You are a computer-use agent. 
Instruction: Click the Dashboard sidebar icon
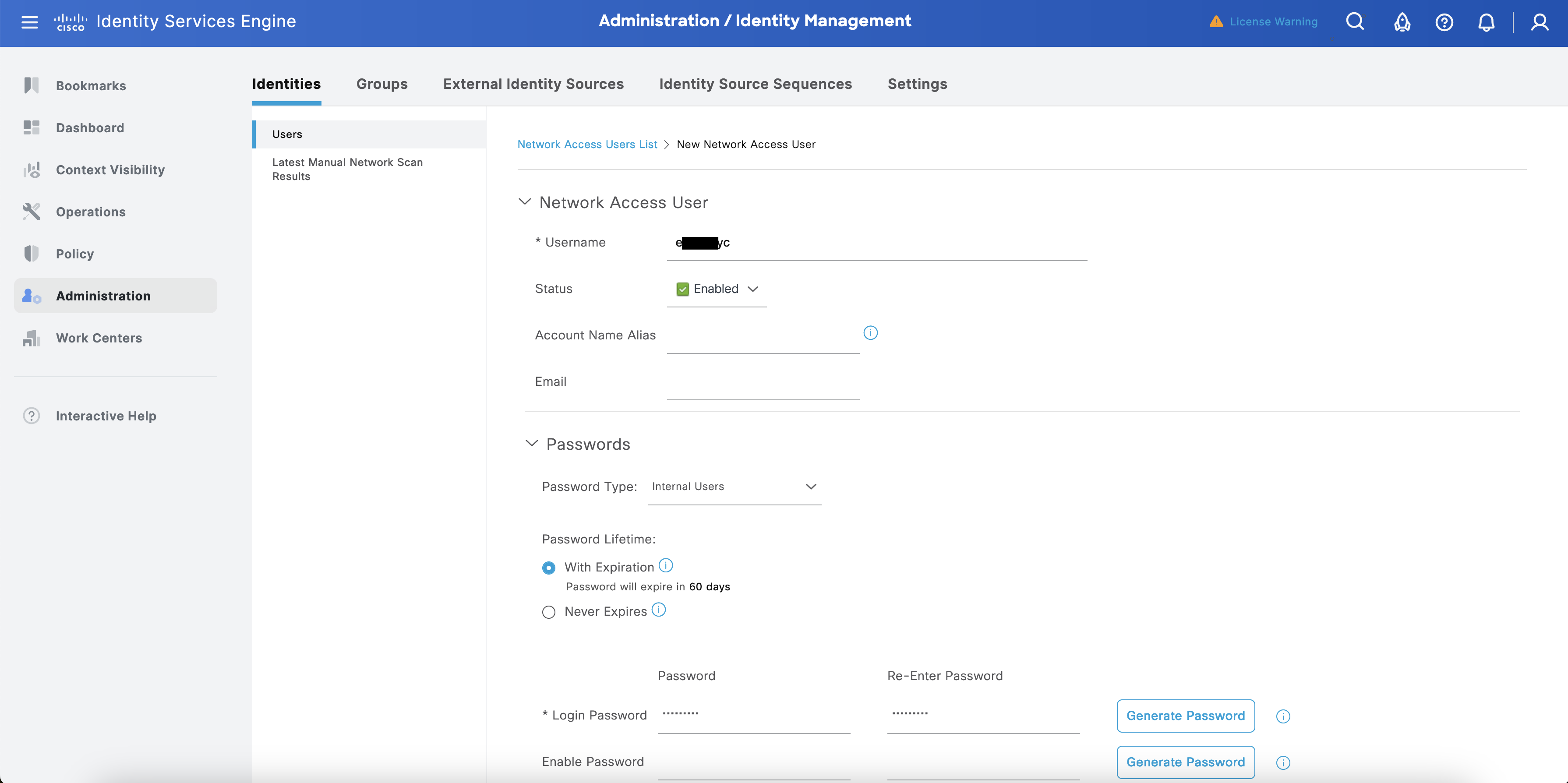[x=31, y=127]
